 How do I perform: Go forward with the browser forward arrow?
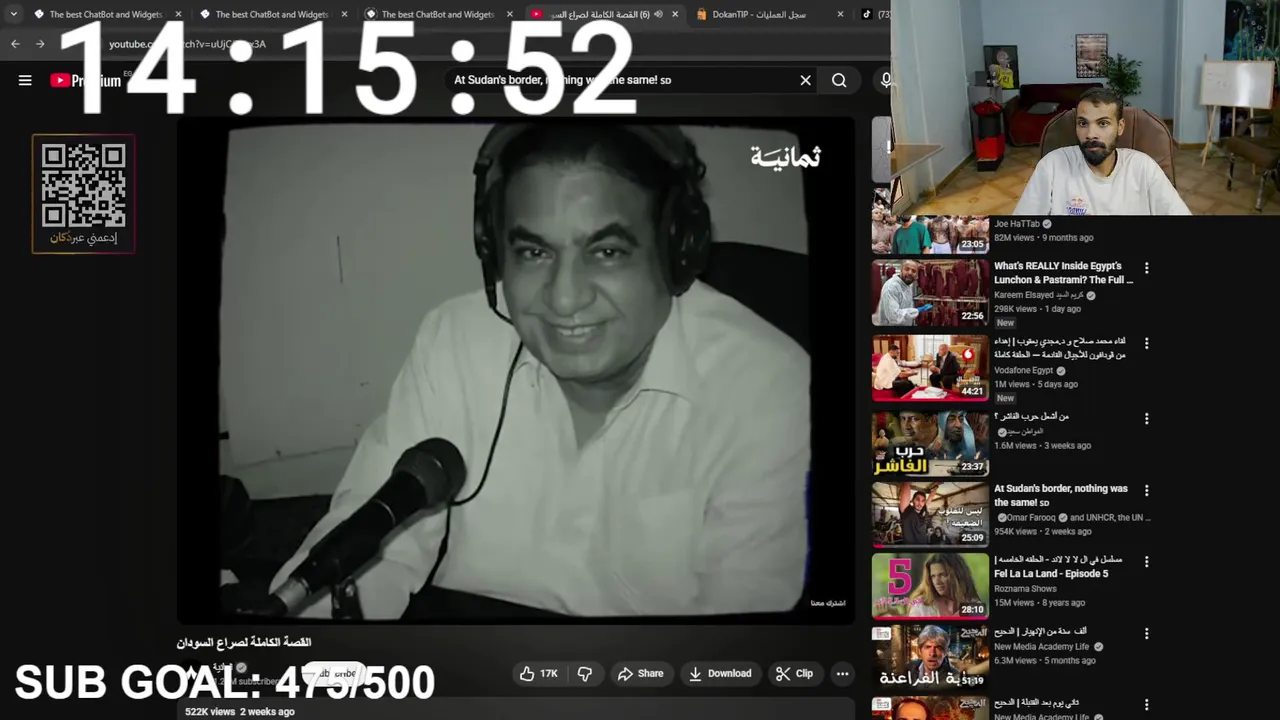pos(40,44)
